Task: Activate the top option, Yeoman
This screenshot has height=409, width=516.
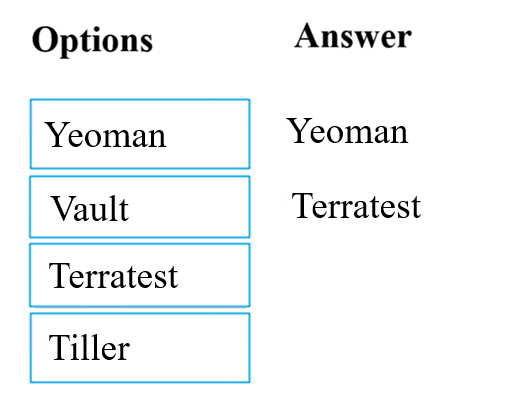Action: 140,134
